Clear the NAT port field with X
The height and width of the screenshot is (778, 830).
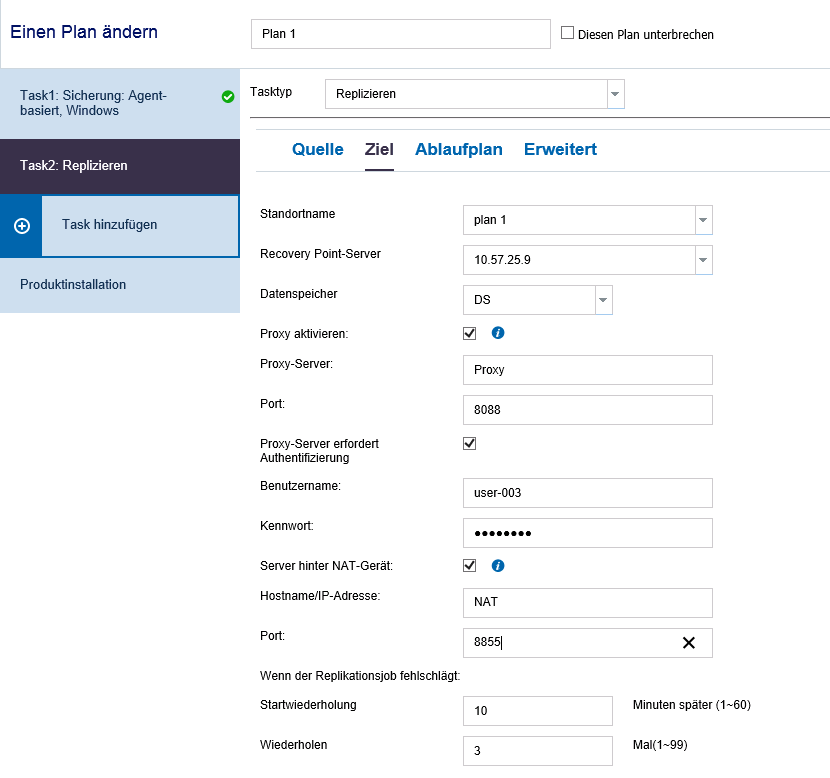(688, 643)
